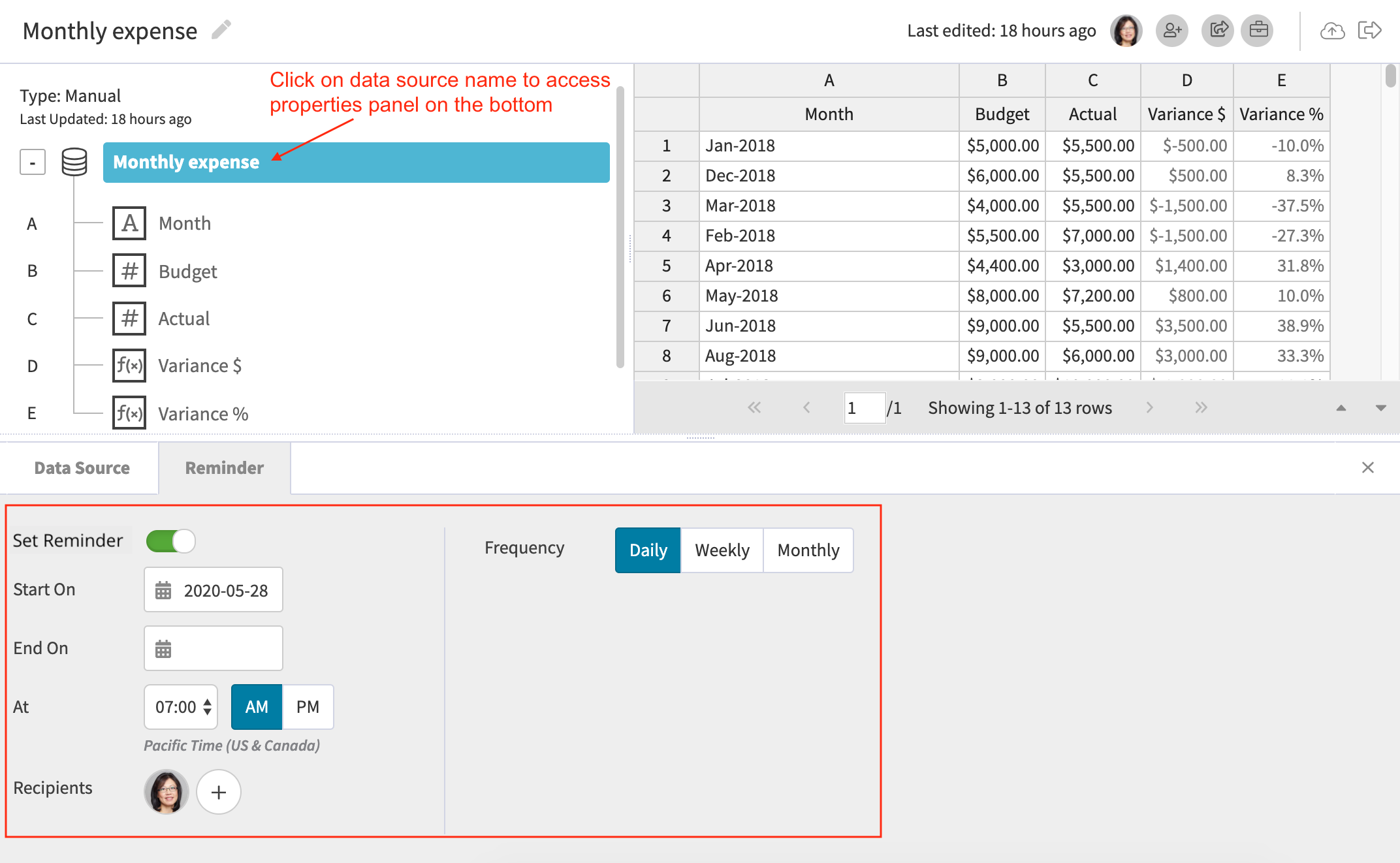This screenshot has width=1400, height=863.
Task: Click the number type icon for Budget
Action: point(129,271)
